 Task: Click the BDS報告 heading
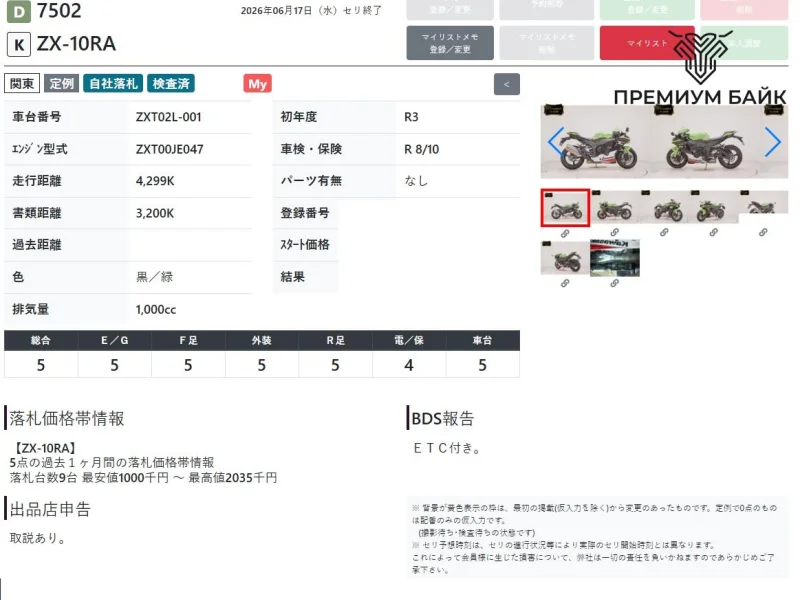443,418
